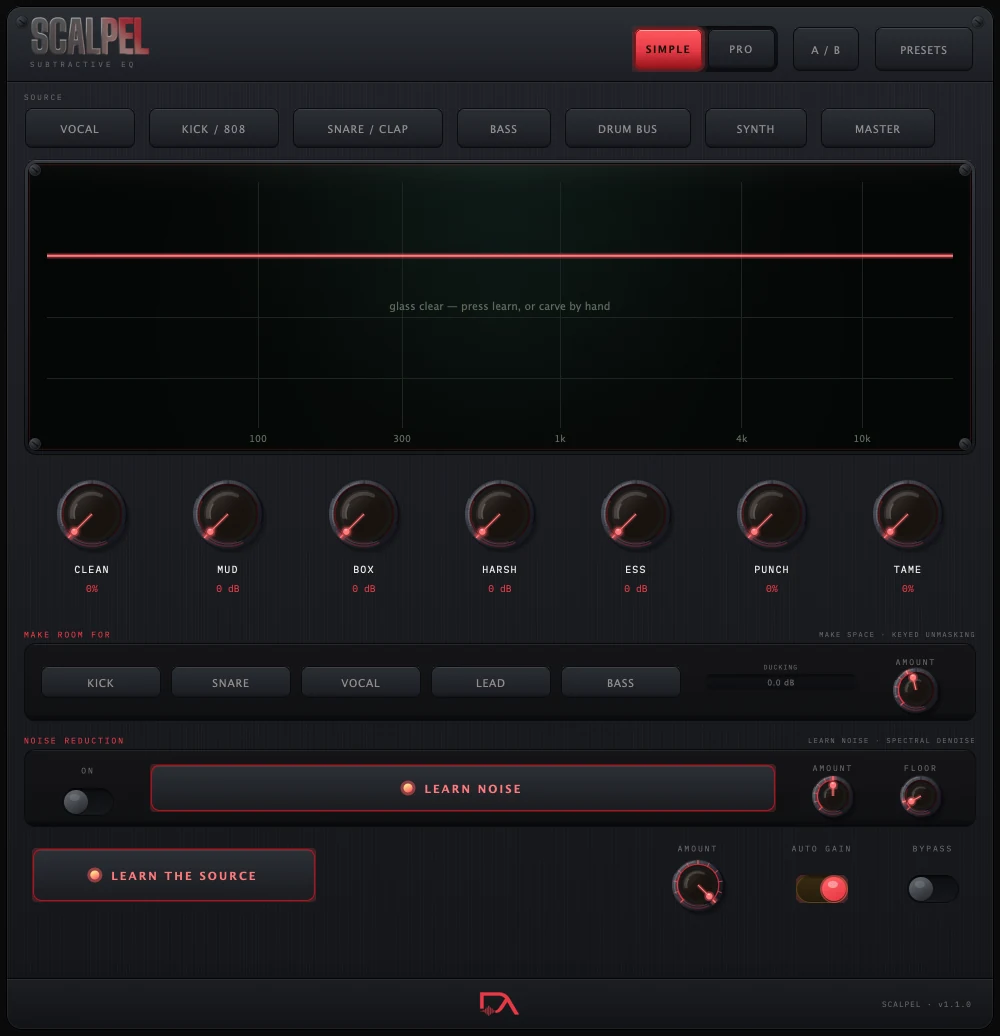The width and height of the screenshot is (1000, 1036).
Task: Click the SCALPEL logo title
Action: pyautogui.click(x=89, y=37)
